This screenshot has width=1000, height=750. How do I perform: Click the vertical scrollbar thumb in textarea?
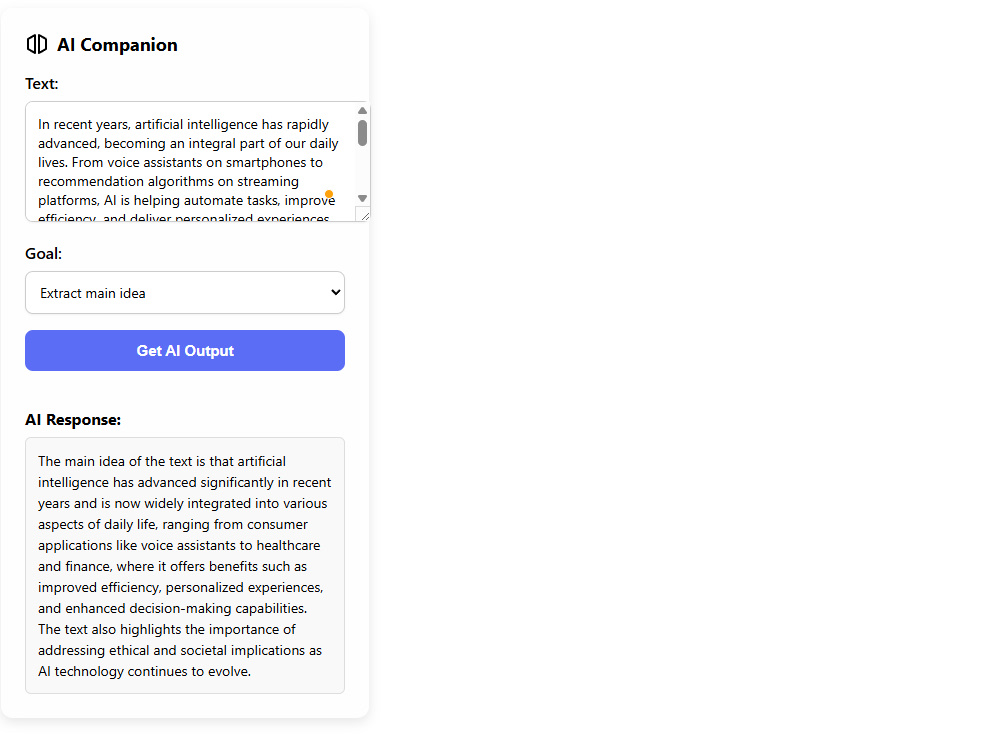[362, 133]
